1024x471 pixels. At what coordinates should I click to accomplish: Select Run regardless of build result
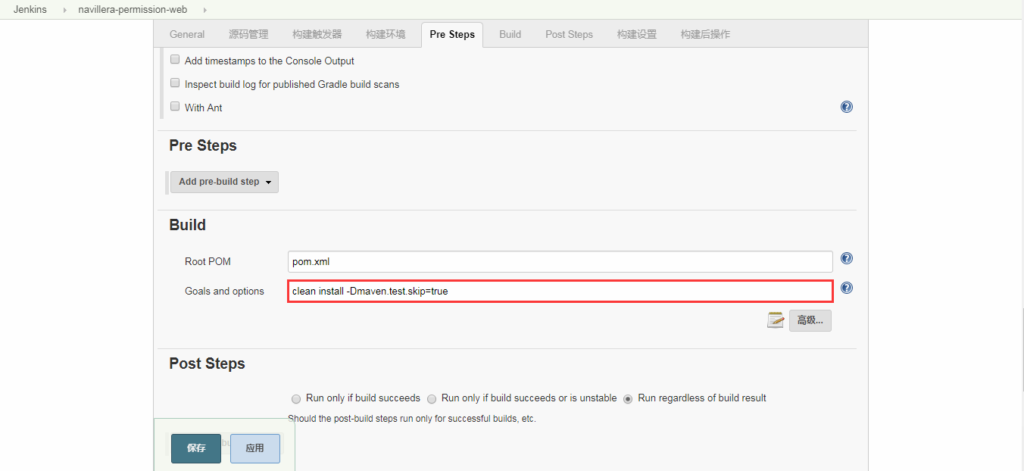628,398
